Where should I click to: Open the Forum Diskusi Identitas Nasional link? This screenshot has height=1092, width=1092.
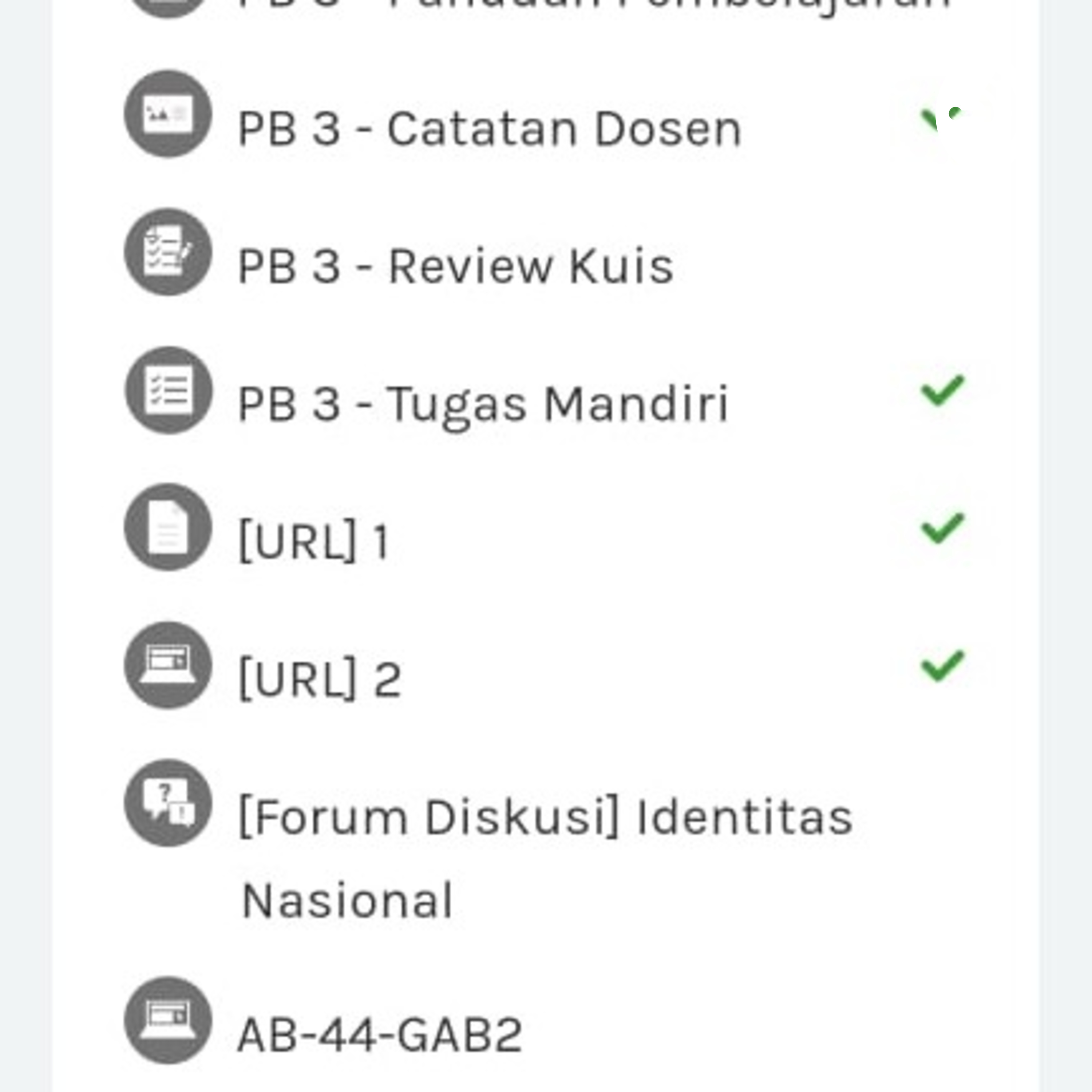click(x=545, y=817)
